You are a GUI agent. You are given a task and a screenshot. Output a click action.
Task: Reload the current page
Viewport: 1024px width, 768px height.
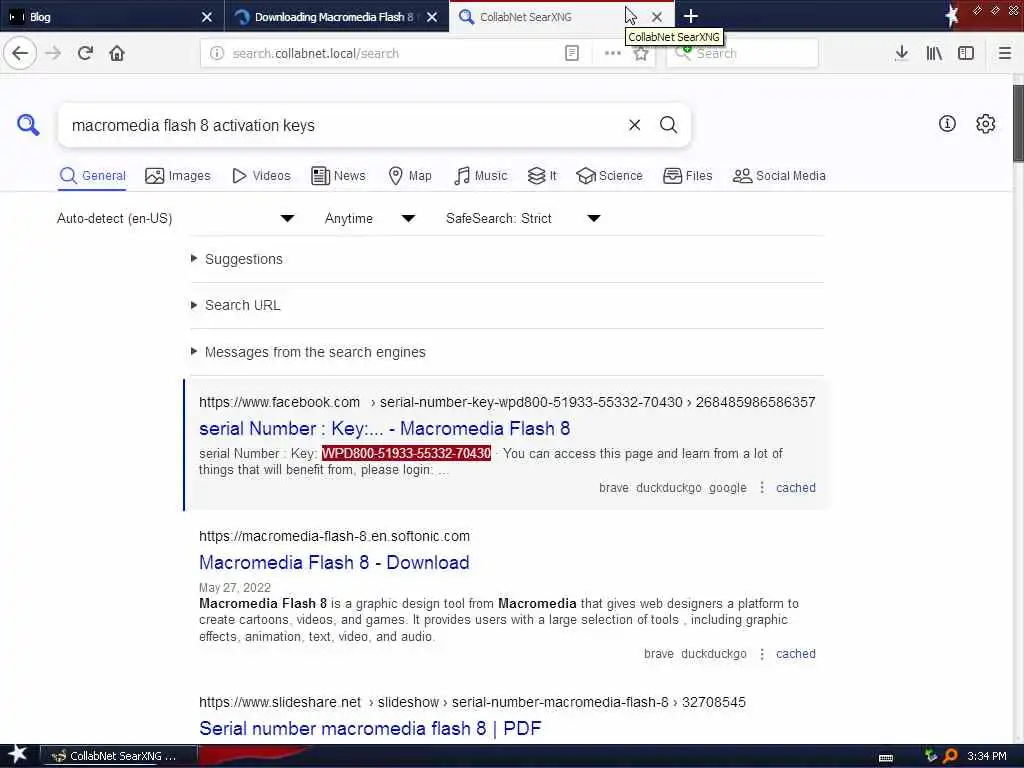(85, 53)
